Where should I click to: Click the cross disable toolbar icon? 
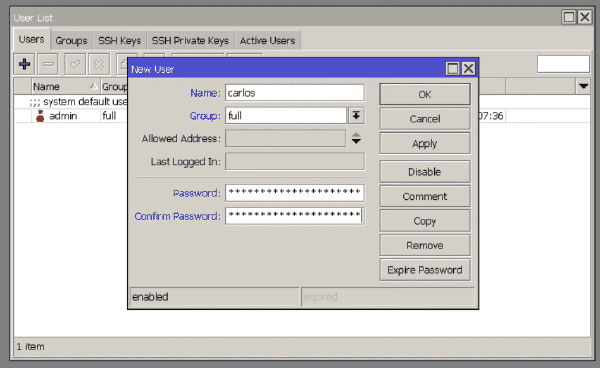point(99,64)
